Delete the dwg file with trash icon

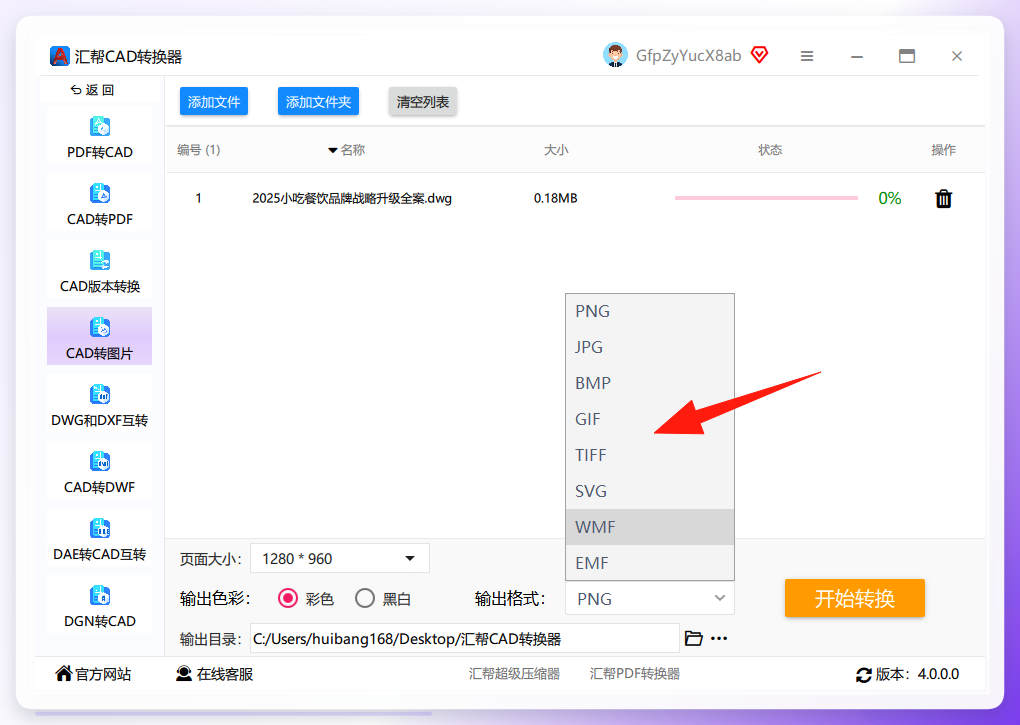[943, 198]
